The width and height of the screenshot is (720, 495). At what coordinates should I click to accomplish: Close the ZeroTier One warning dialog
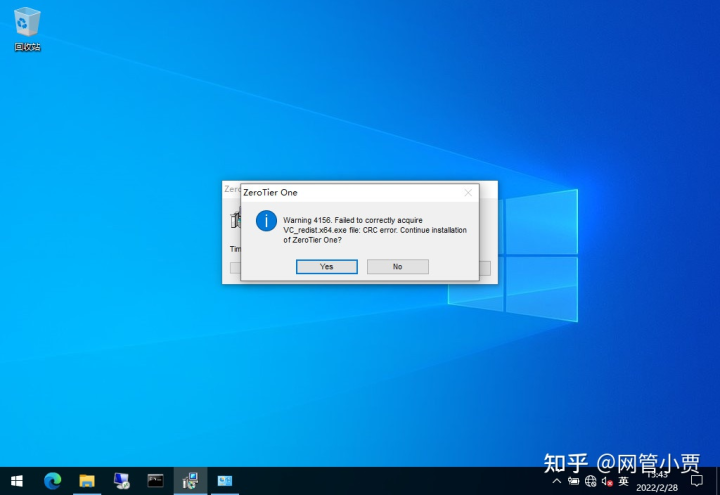(x=468, y=193)
